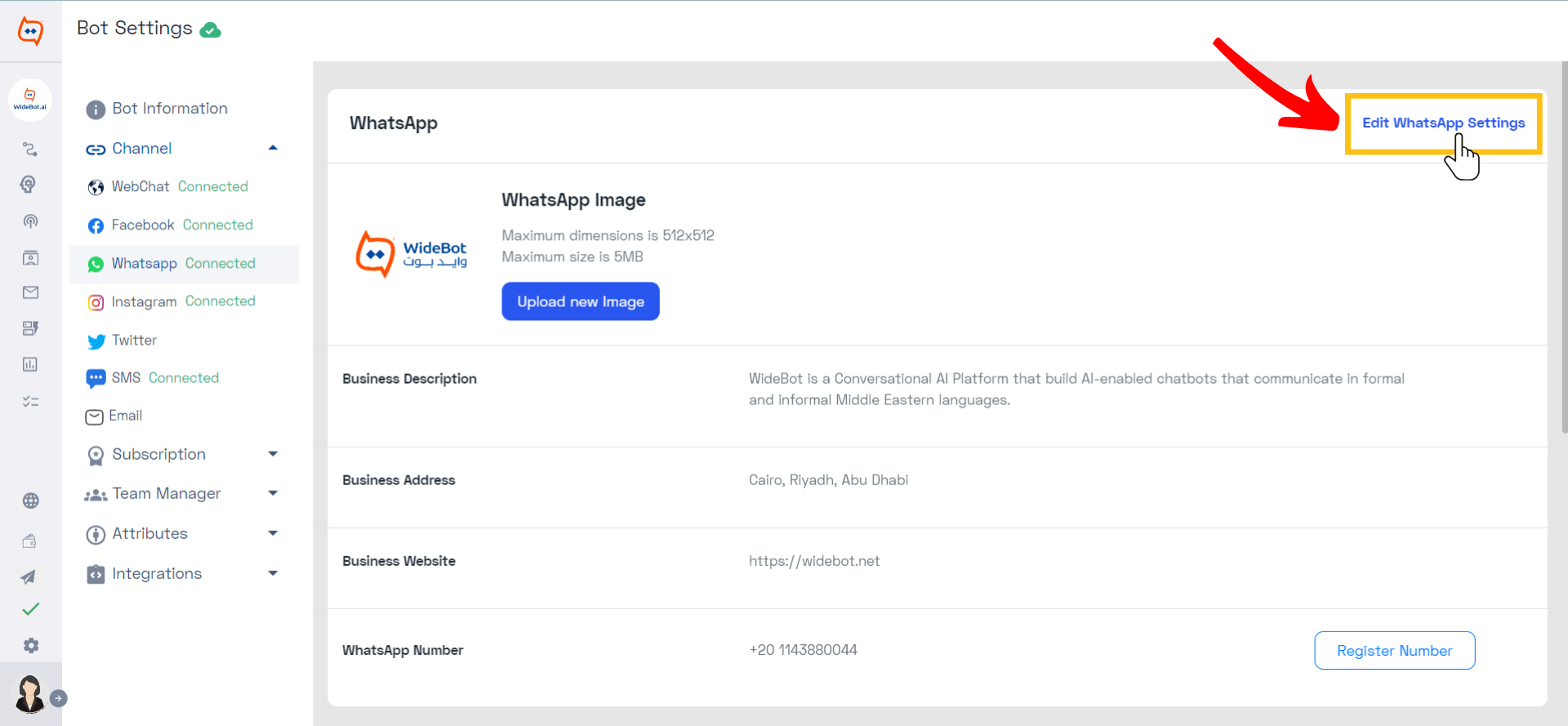Open the wallet icon in the sidebar

[29, 541]
